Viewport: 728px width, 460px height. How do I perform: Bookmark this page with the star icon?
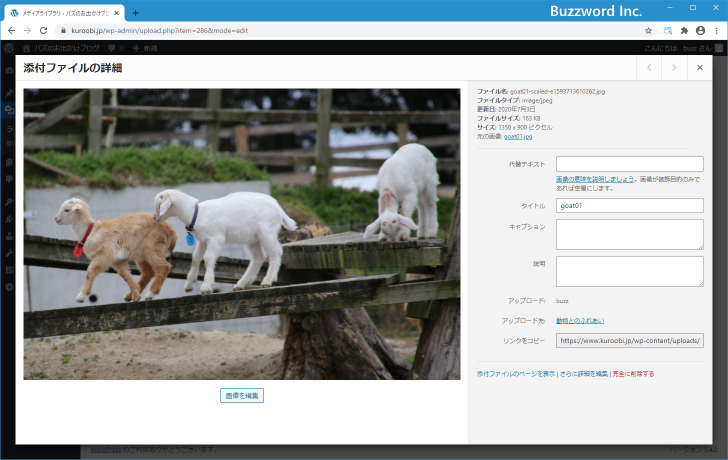(648, 31)
